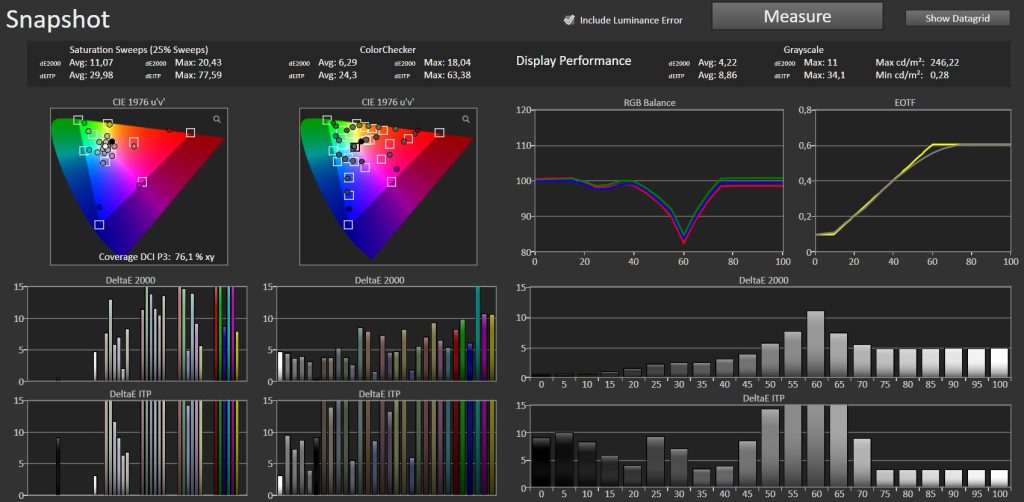1024x502 pixels.
Task: Click the magnifier icon on the left CIE chart
Action: click(x=216, y=119)
